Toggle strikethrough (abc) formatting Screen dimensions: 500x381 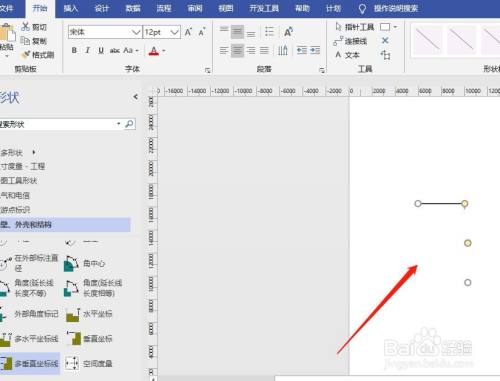[115, 50]
